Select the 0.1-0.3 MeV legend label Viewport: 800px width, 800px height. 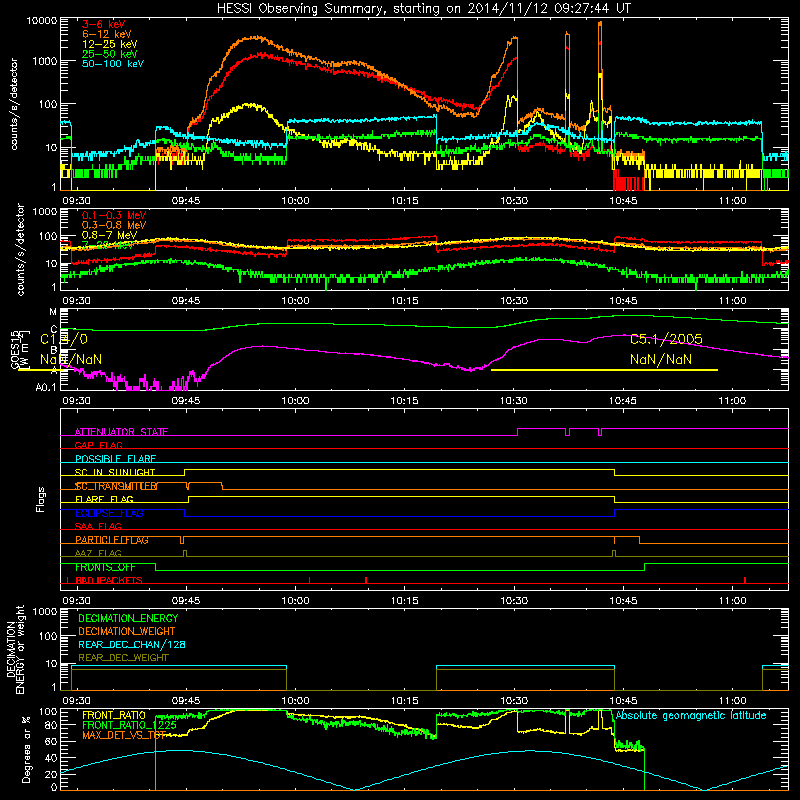(x=114, y=215)
